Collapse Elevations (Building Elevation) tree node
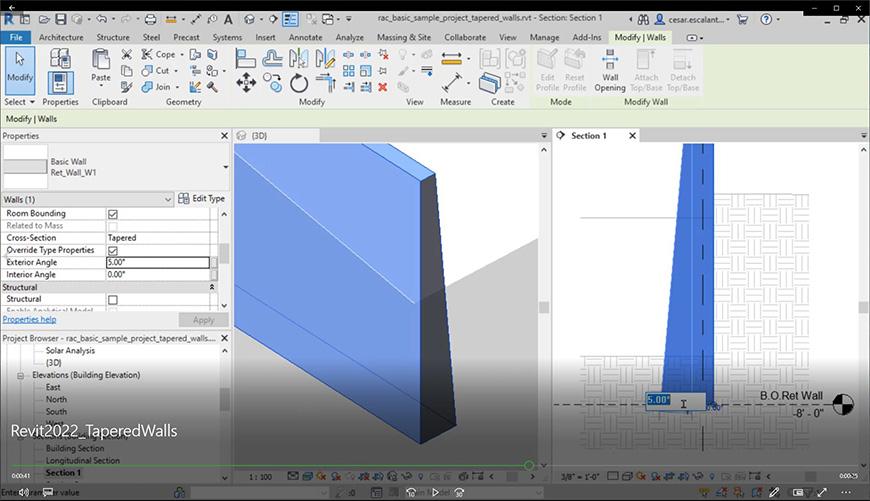The width and height of the screenshot is (870, 501). [21, 376]
